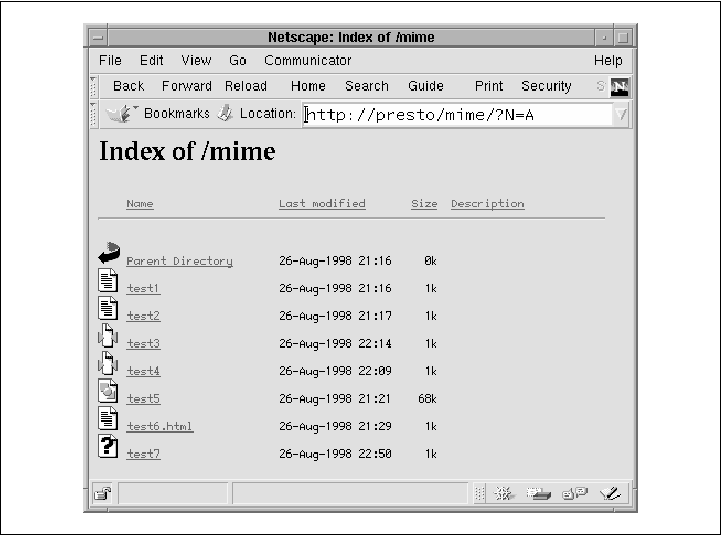The width and height of the screenshot is (722, 536).
Task: Sort listing by Last modified column
Action: [x=322, y=204]
